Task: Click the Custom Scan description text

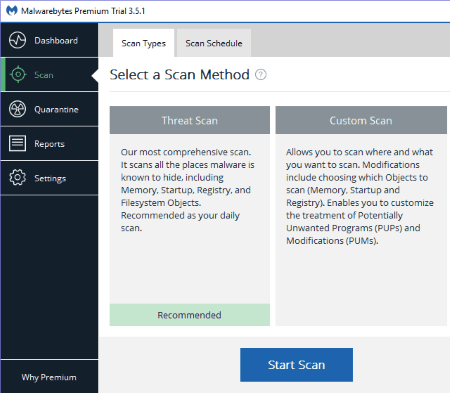Action: coord(360,196)
